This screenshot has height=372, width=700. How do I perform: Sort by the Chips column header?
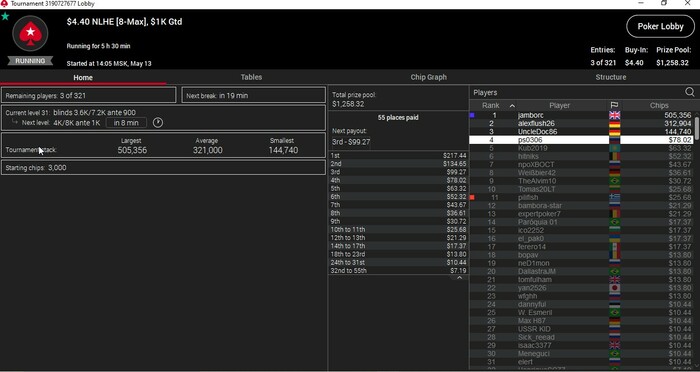tap(659, 105)
